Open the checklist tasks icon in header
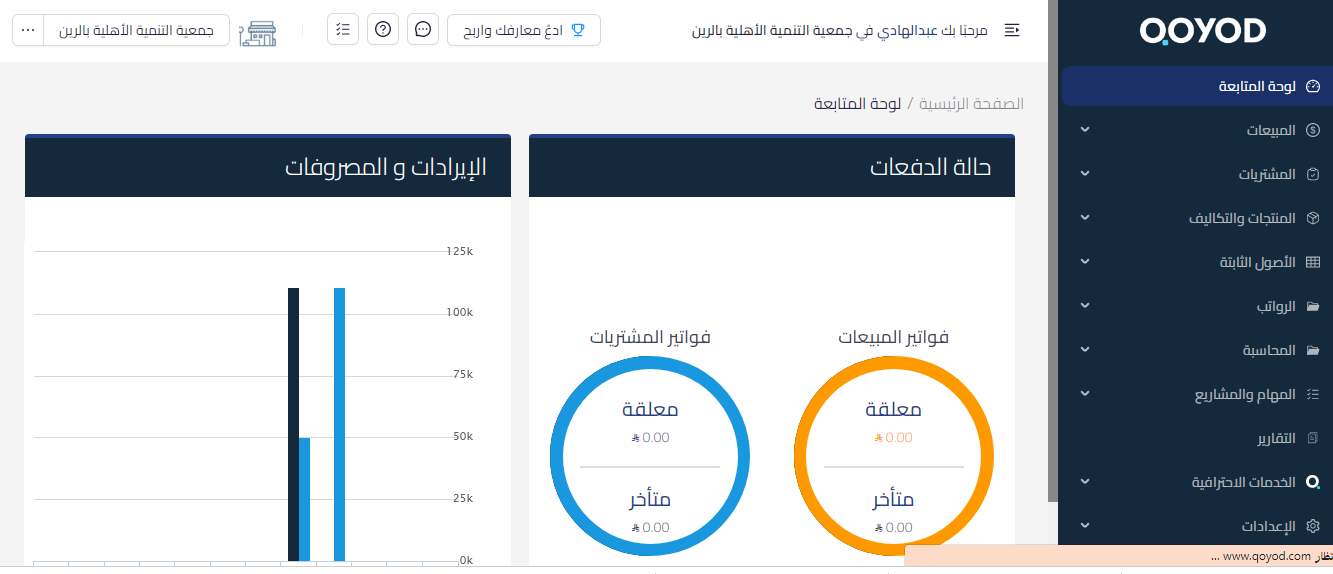 [343, 30]
